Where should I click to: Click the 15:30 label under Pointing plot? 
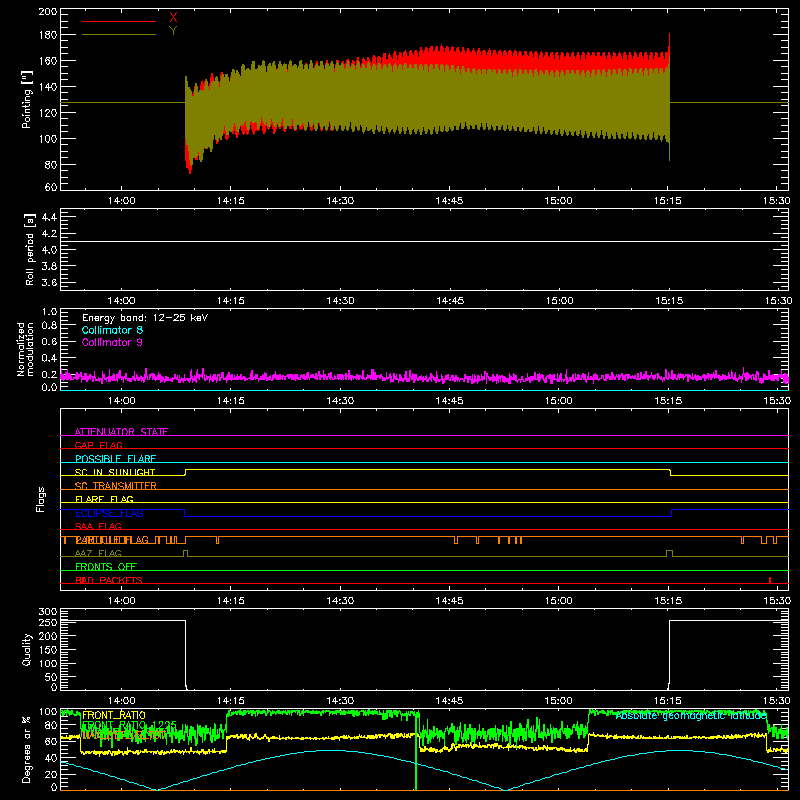(x=777, y=201)
